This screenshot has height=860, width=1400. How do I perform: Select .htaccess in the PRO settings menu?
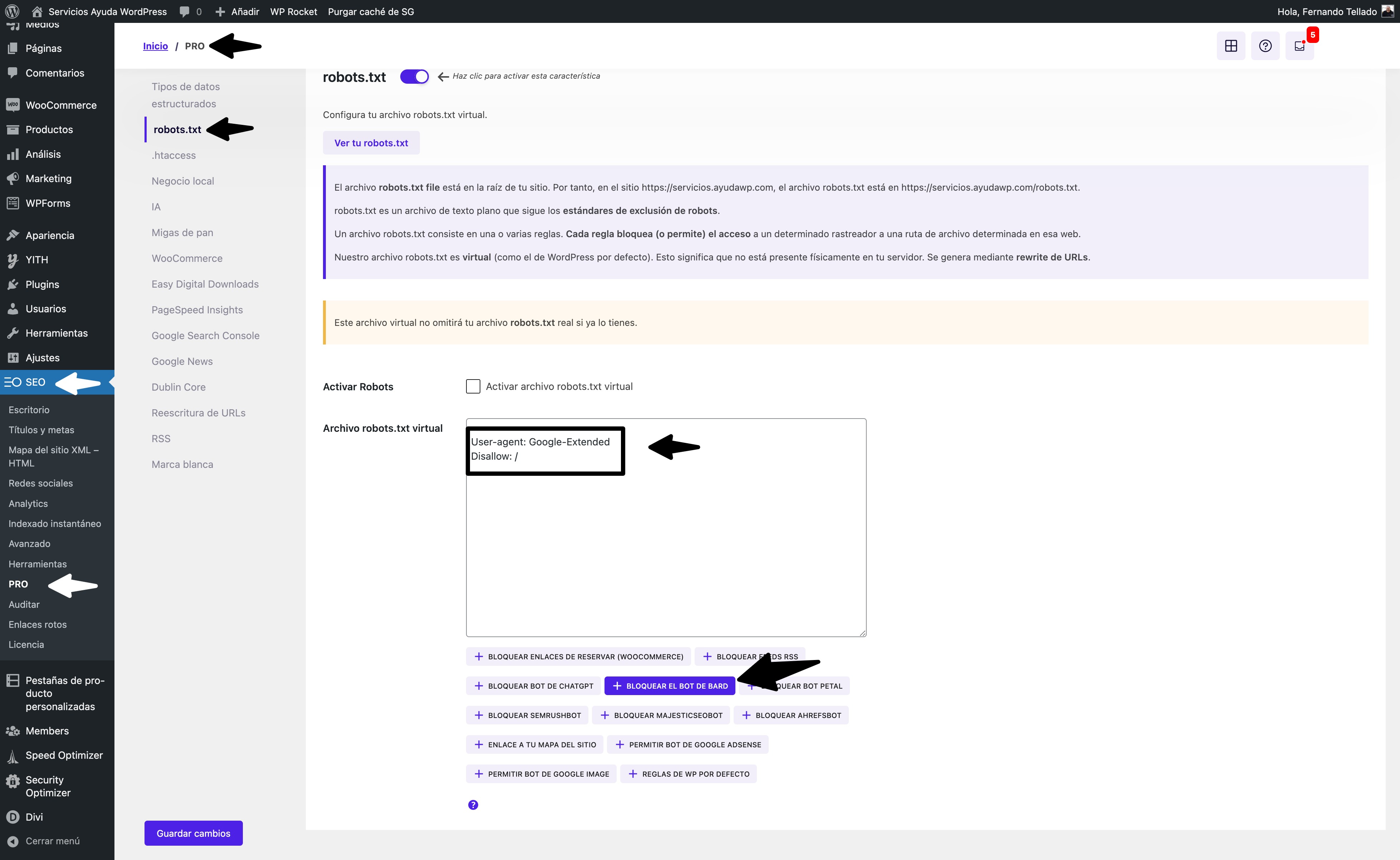173,155
